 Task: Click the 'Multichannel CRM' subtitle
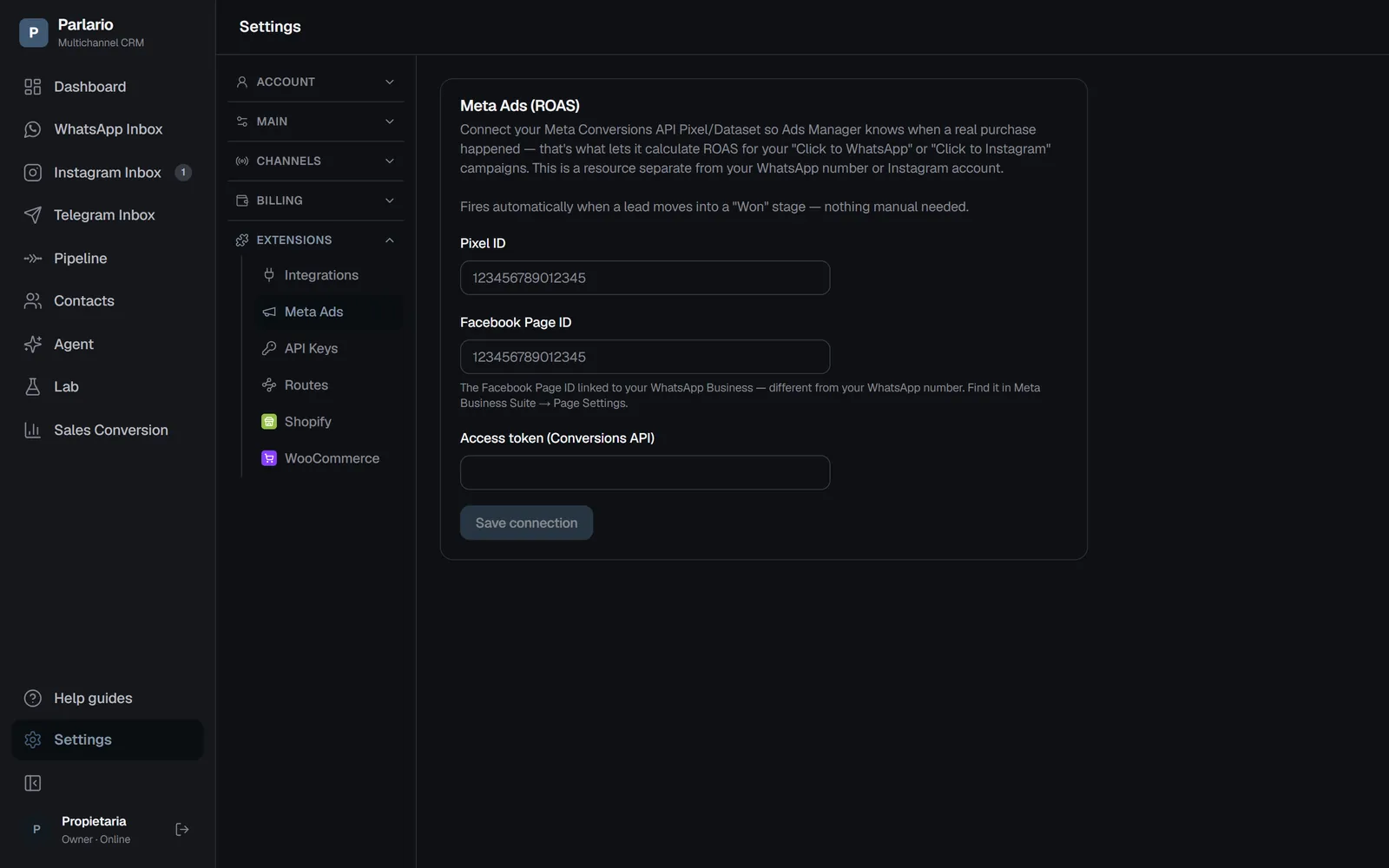(101, 43)
